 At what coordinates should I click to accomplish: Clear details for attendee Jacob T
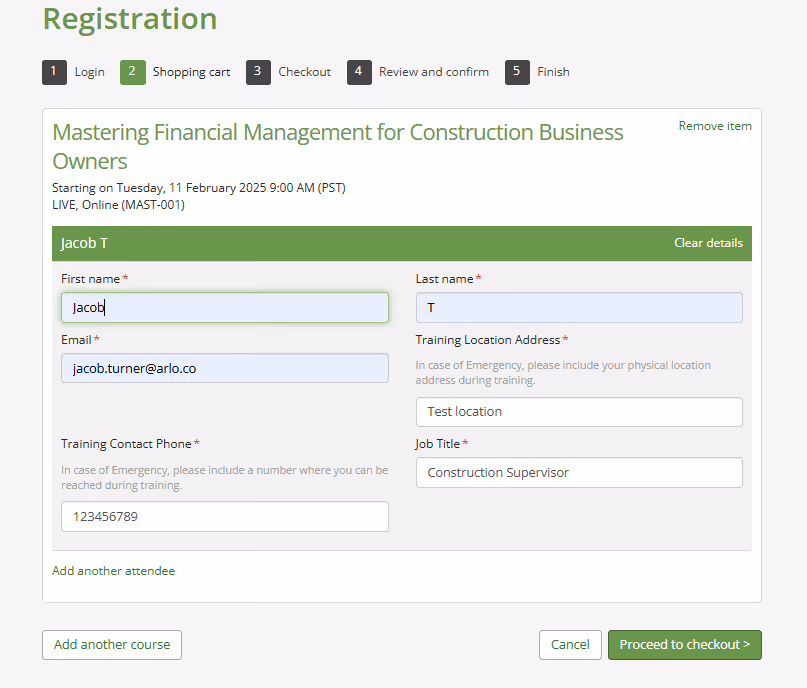coord(708,243)
